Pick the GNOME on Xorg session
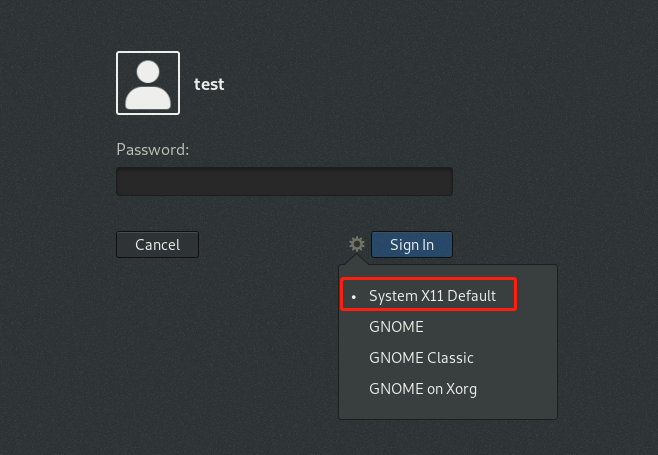The height and width of the screenshot is (455, 658). click(423, 389)
